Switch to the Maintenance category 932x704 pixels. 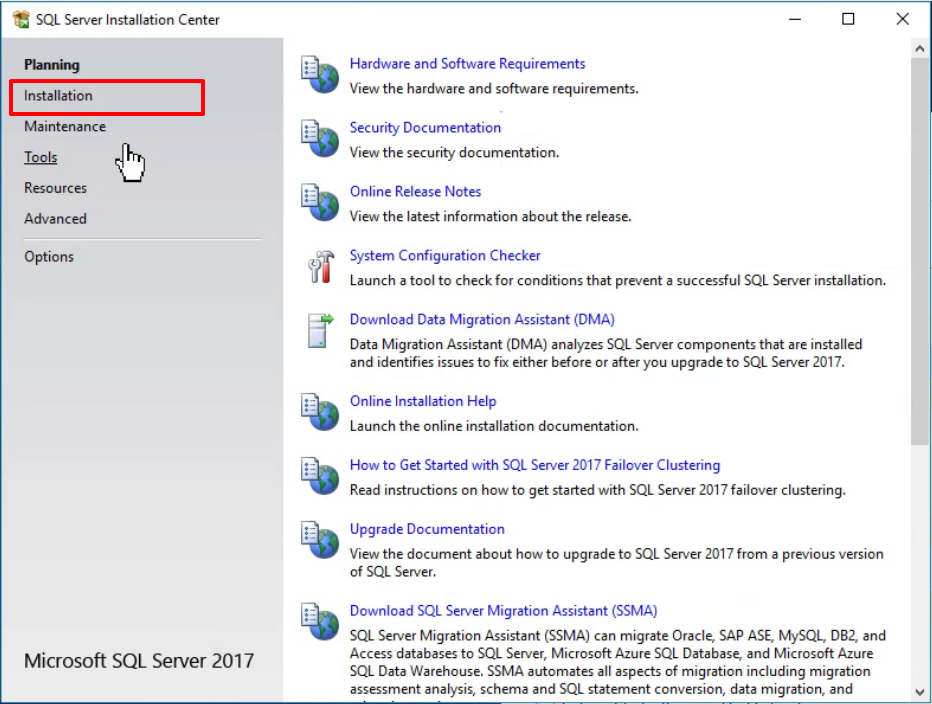coord(65,127)
